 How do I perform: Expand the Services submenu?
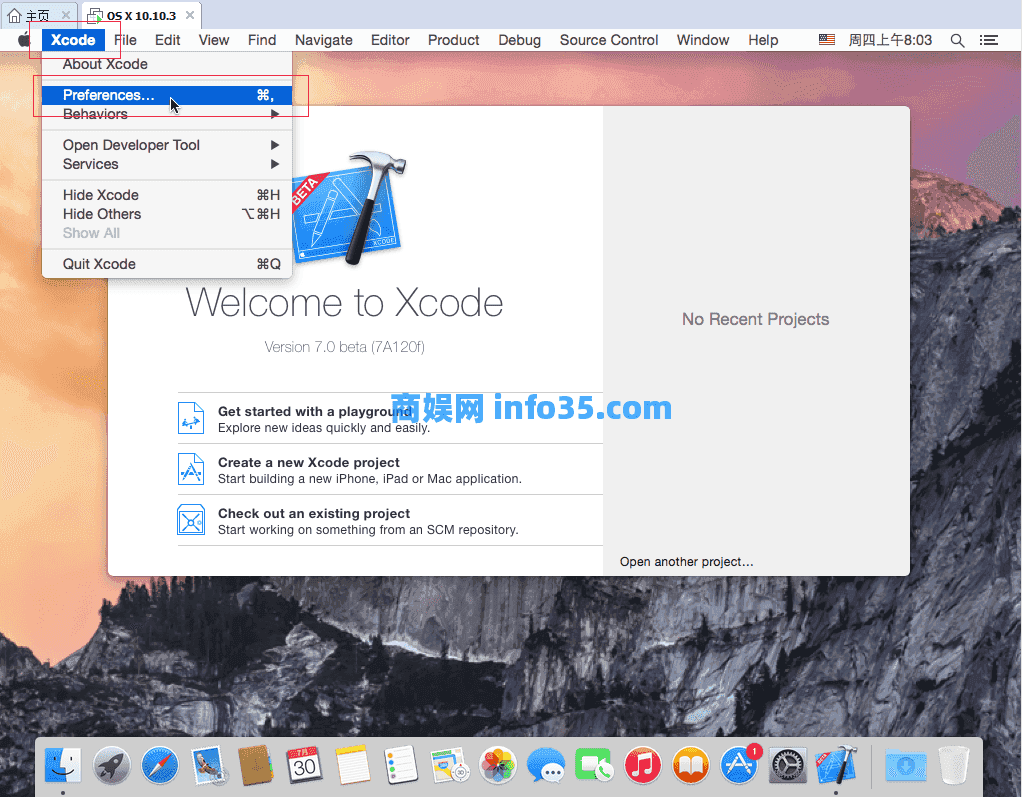pyautogui.click(x=167, y=164)
